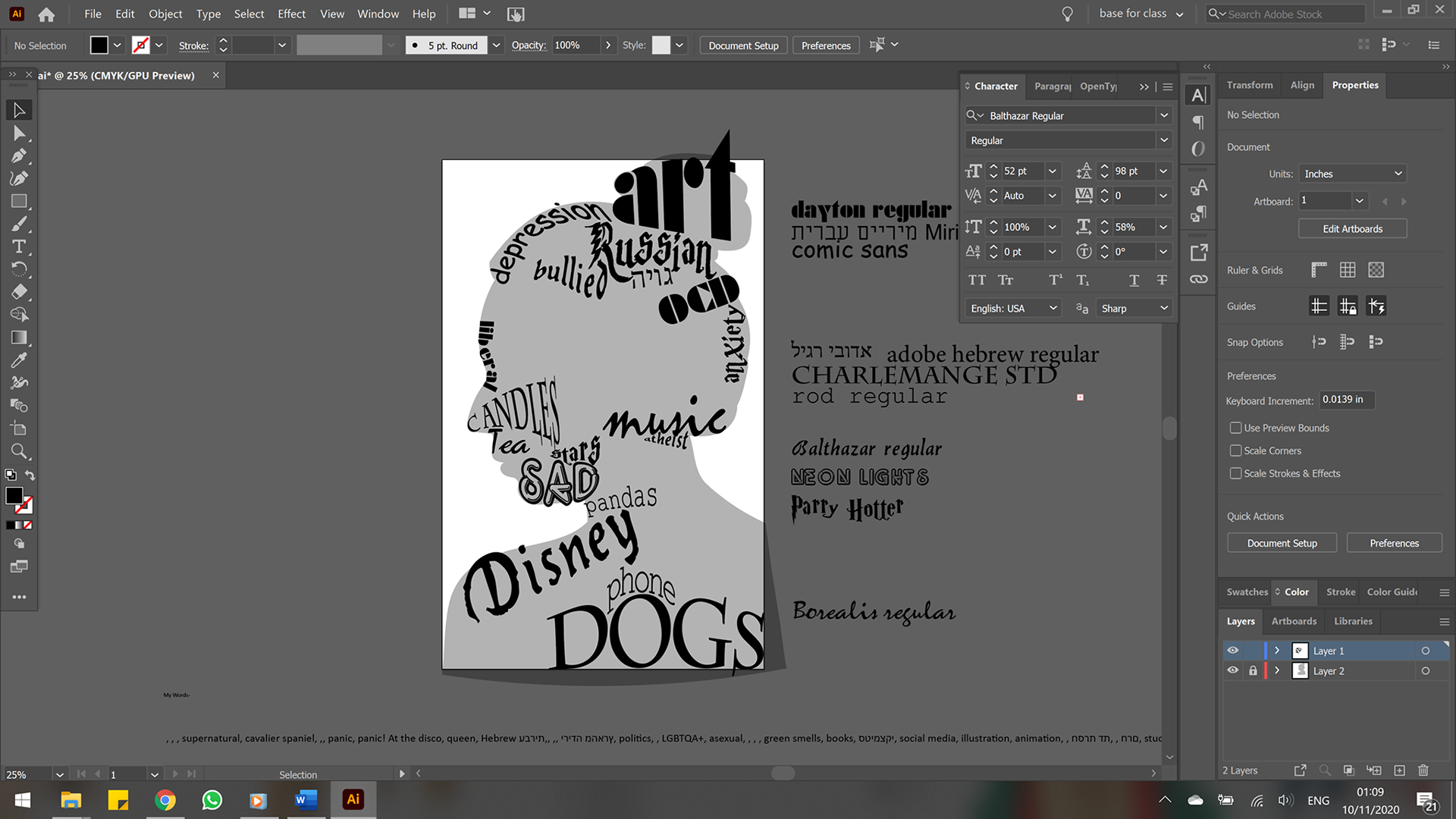Click Preferences in Quick Actions

click(1394, 543)
